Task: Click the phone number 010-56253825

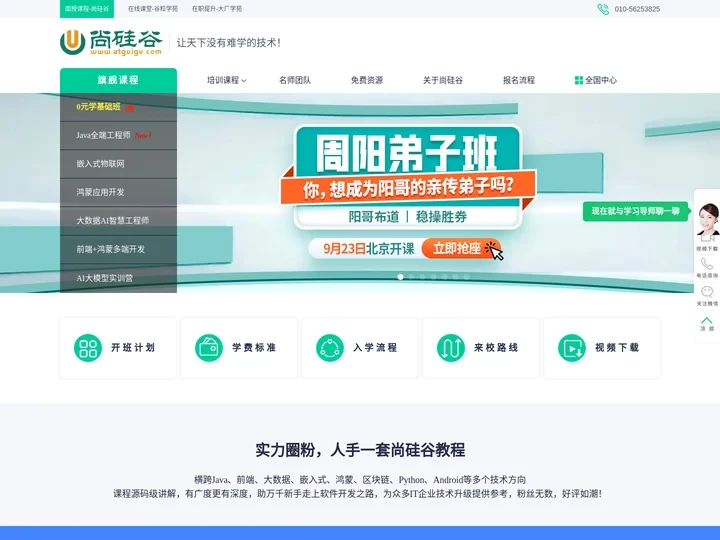Action: [637, 9]
